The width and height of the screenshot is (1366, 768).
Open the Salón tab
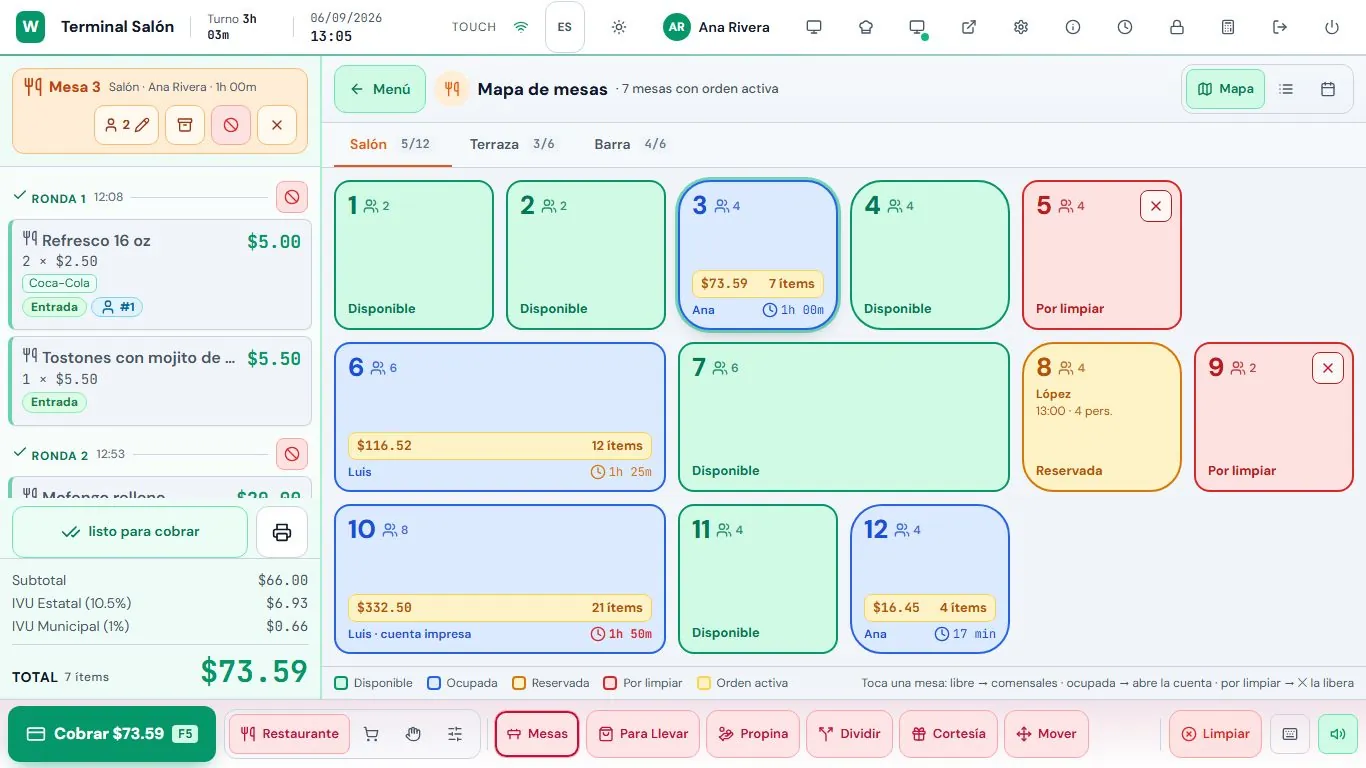(390, 144)
